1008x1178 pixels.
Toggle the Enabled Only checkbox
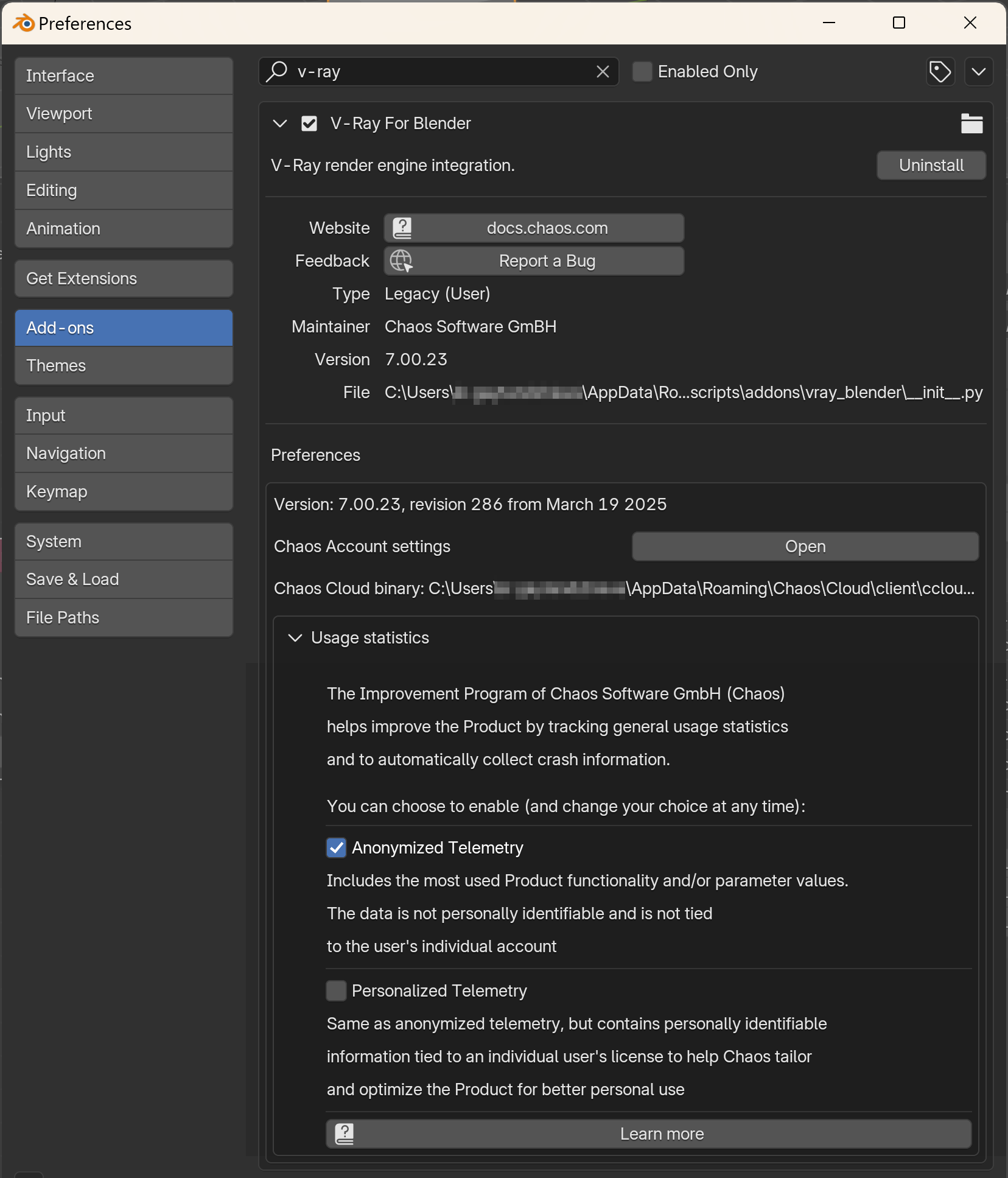tap(642, 72)
